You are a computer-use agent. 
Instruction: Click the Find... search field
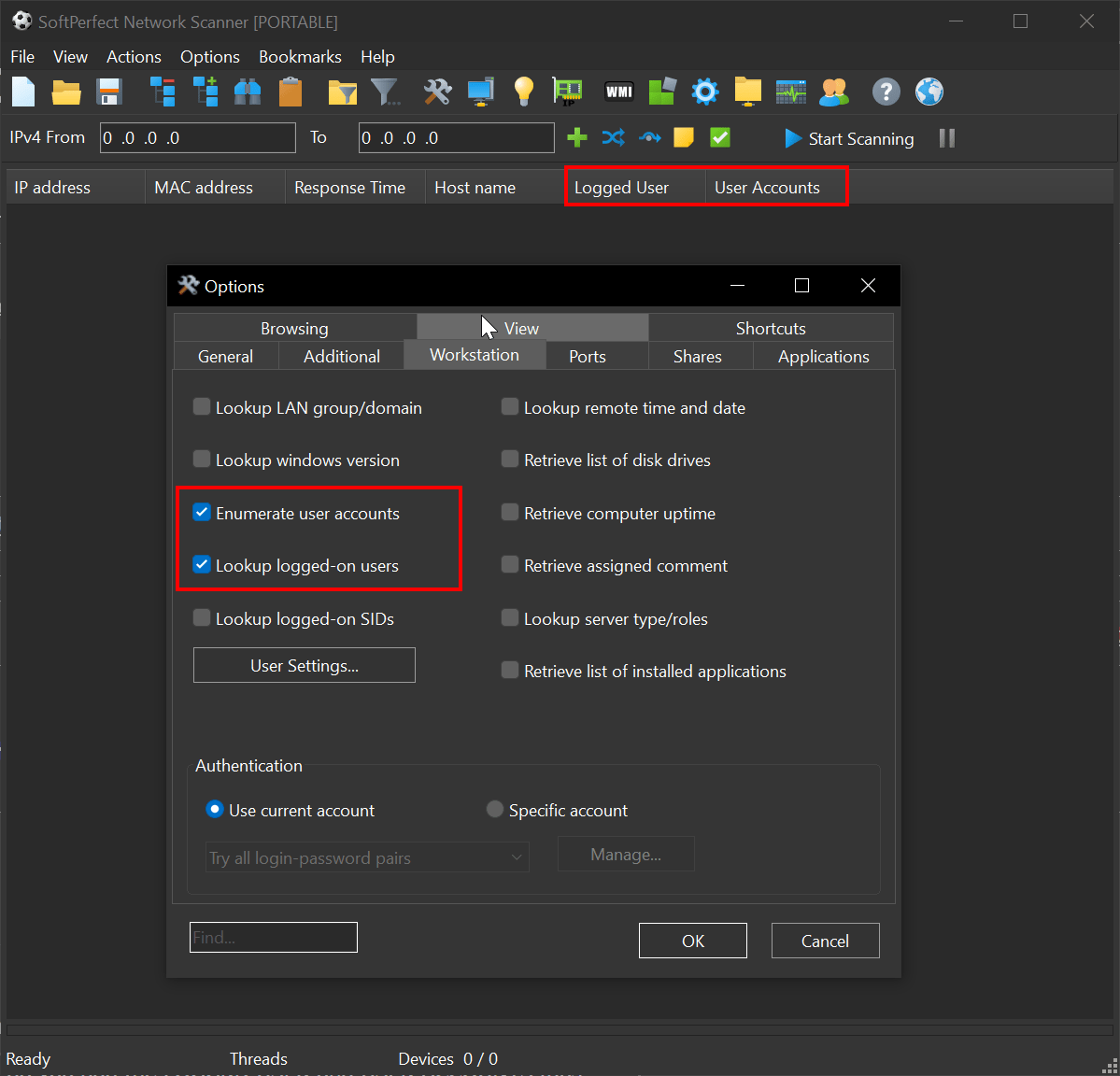coord(274,938)
